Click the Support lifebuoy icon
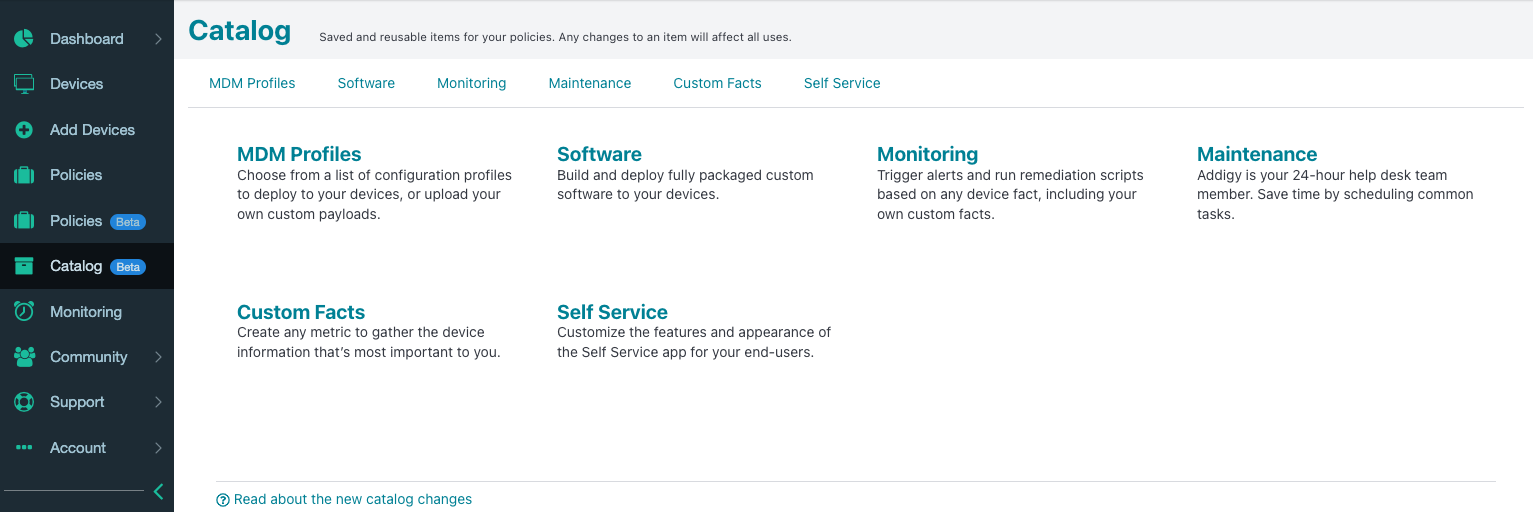 tap(24, 402)
